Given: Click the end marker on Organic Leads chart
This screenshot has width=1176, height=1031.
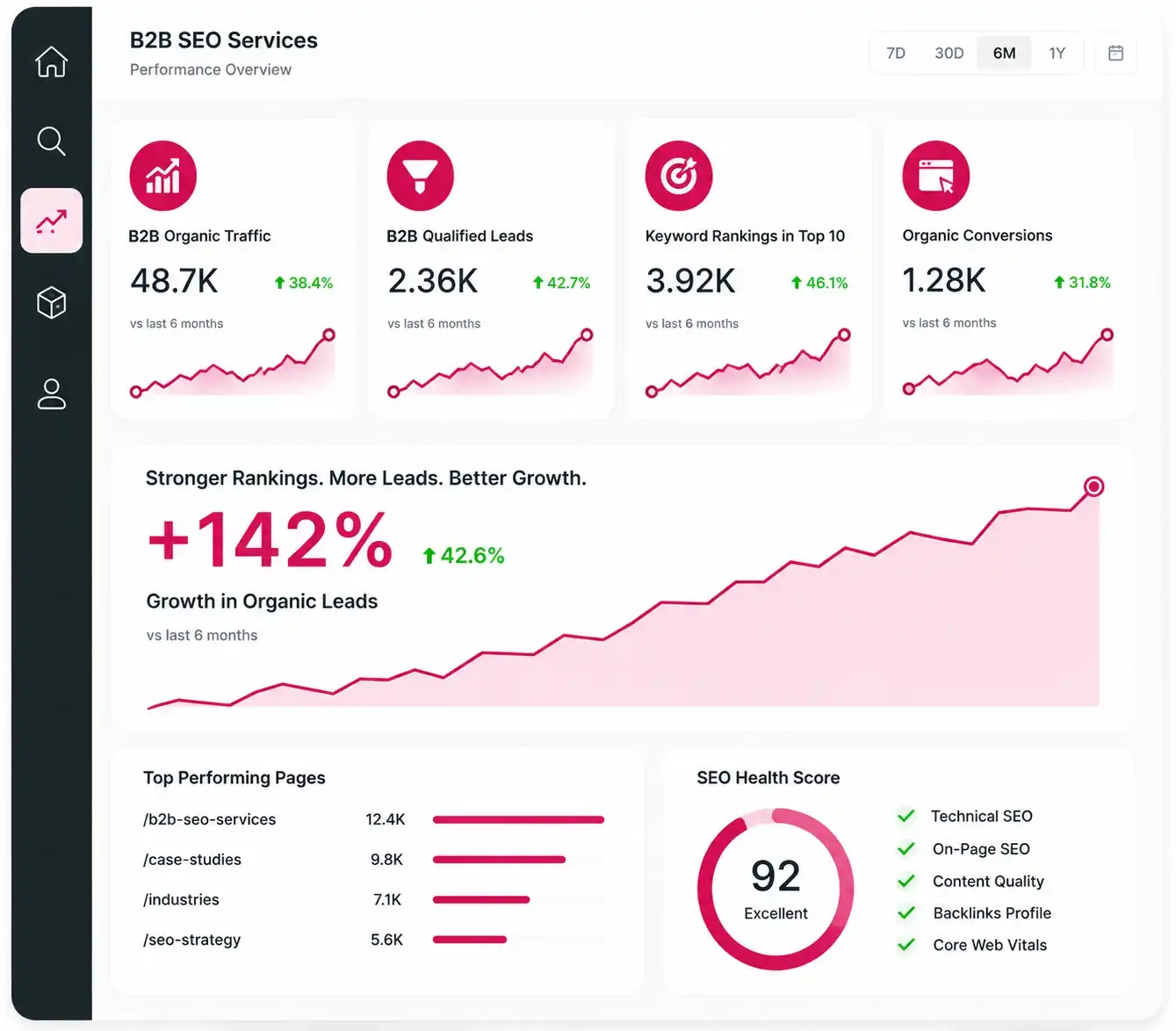Looking at the screenshot, I should tap(1093, 487).
